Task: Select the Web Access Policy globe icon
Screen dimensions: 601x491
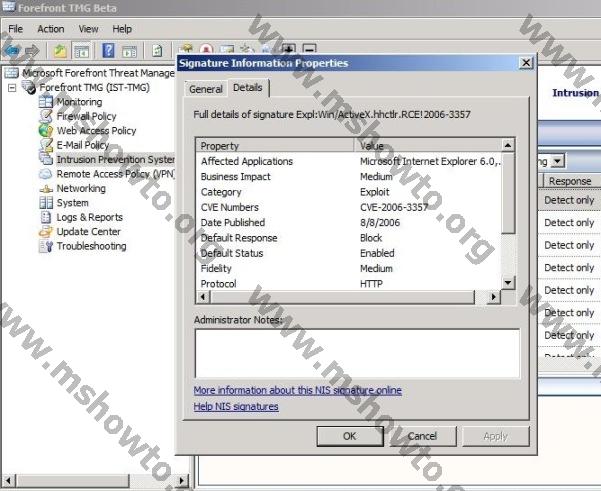Action: click(46, 130)
